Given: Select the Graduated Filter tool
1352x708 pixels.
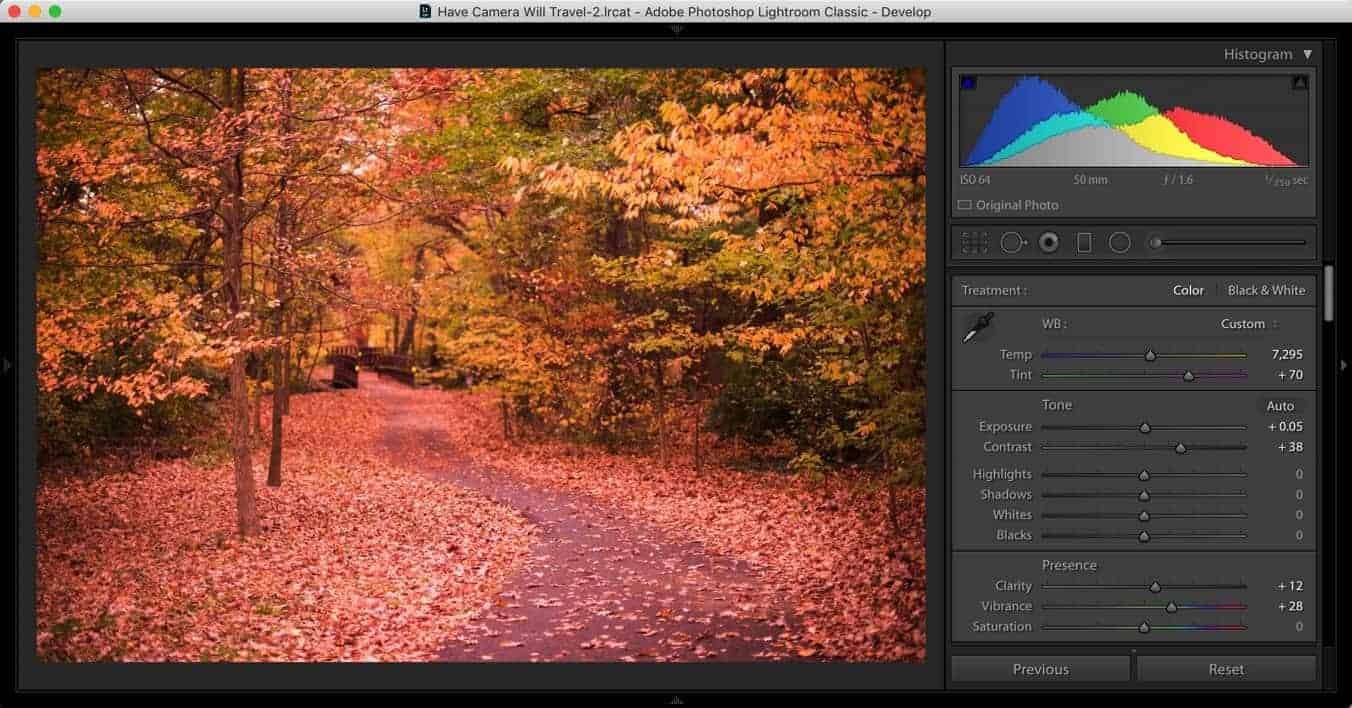Looking at the screenshot, I should [1084, 242].
